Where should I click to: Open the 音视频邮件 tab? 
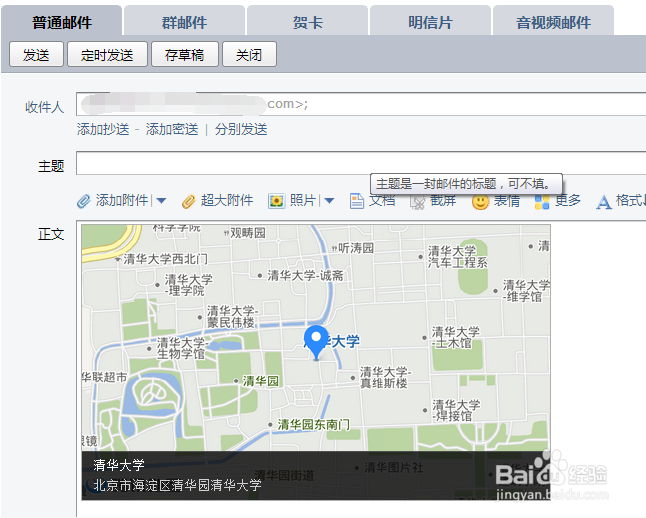click(x=553, y=21)
